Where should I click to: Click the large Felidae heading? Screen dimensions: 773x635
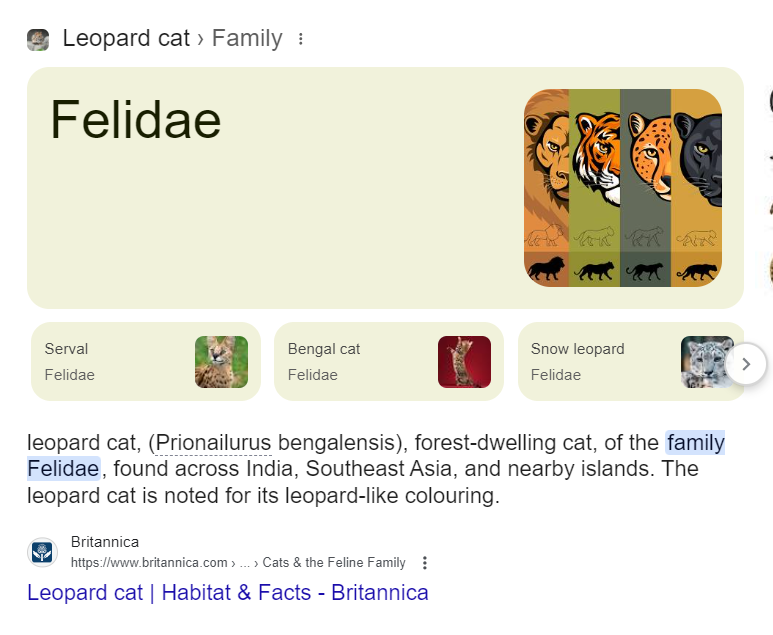tap(136, 120)
